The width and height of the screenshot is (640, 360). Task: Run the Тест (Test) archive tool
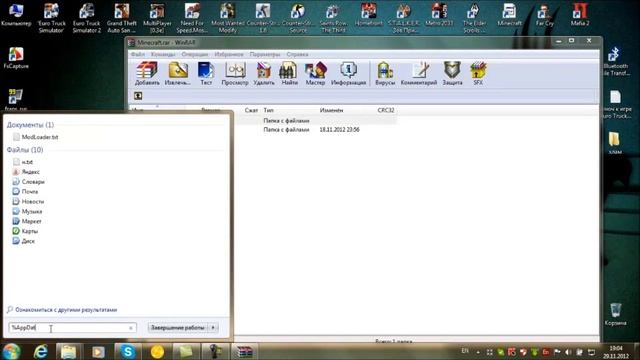(x=206, y=73)
